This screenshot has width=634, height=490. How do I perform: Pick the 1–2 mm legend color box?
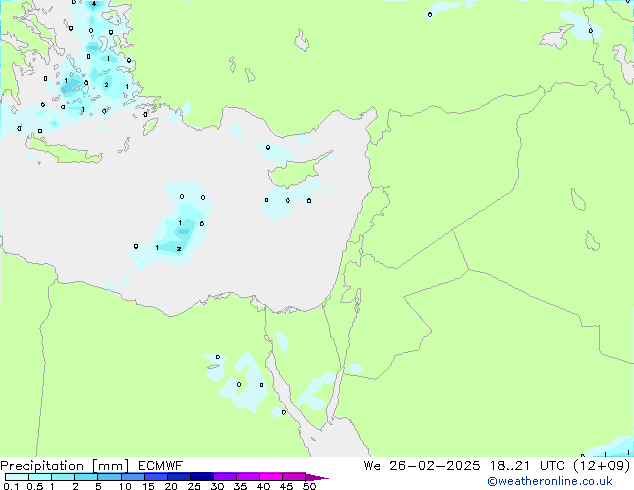pyautogui.click(x=63, y=477)
